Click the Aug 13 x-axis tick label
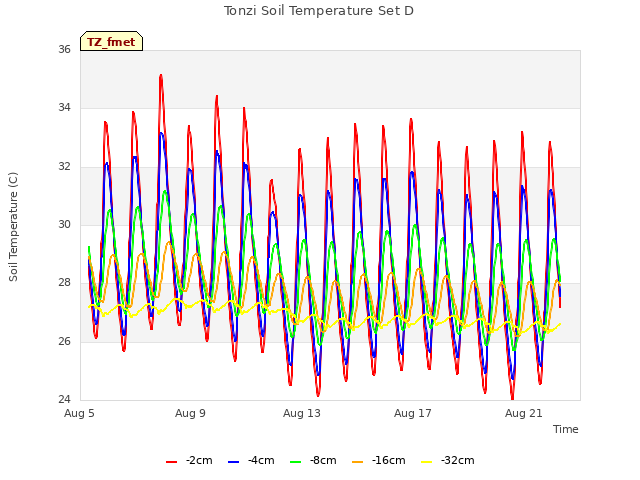 302,413
